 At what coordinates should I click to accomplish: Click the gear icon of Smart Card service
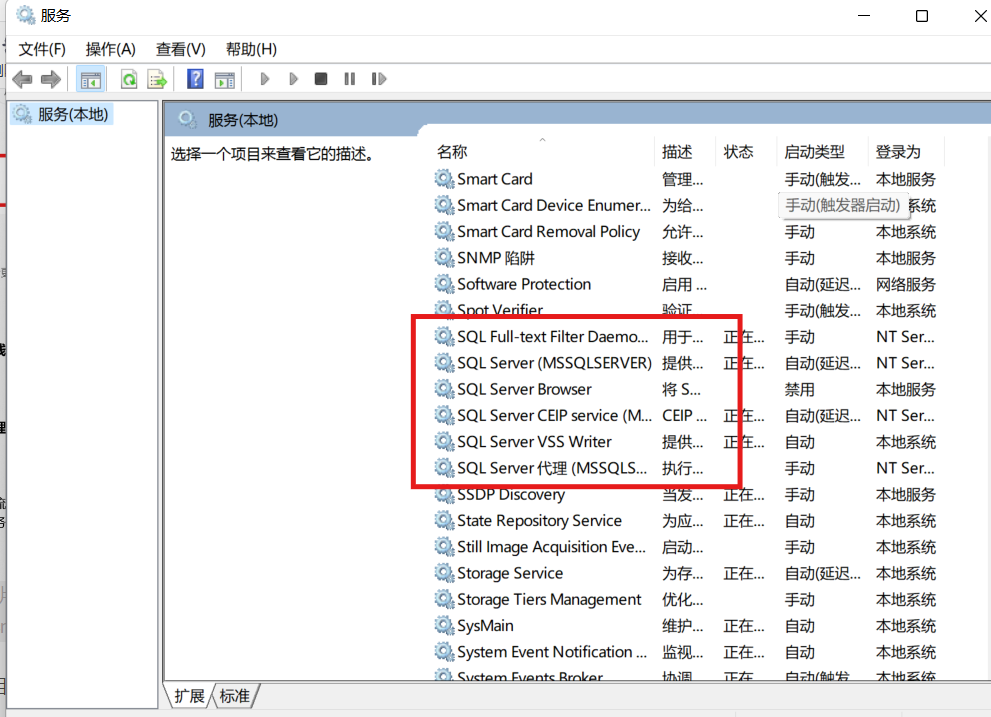[444, 179]
